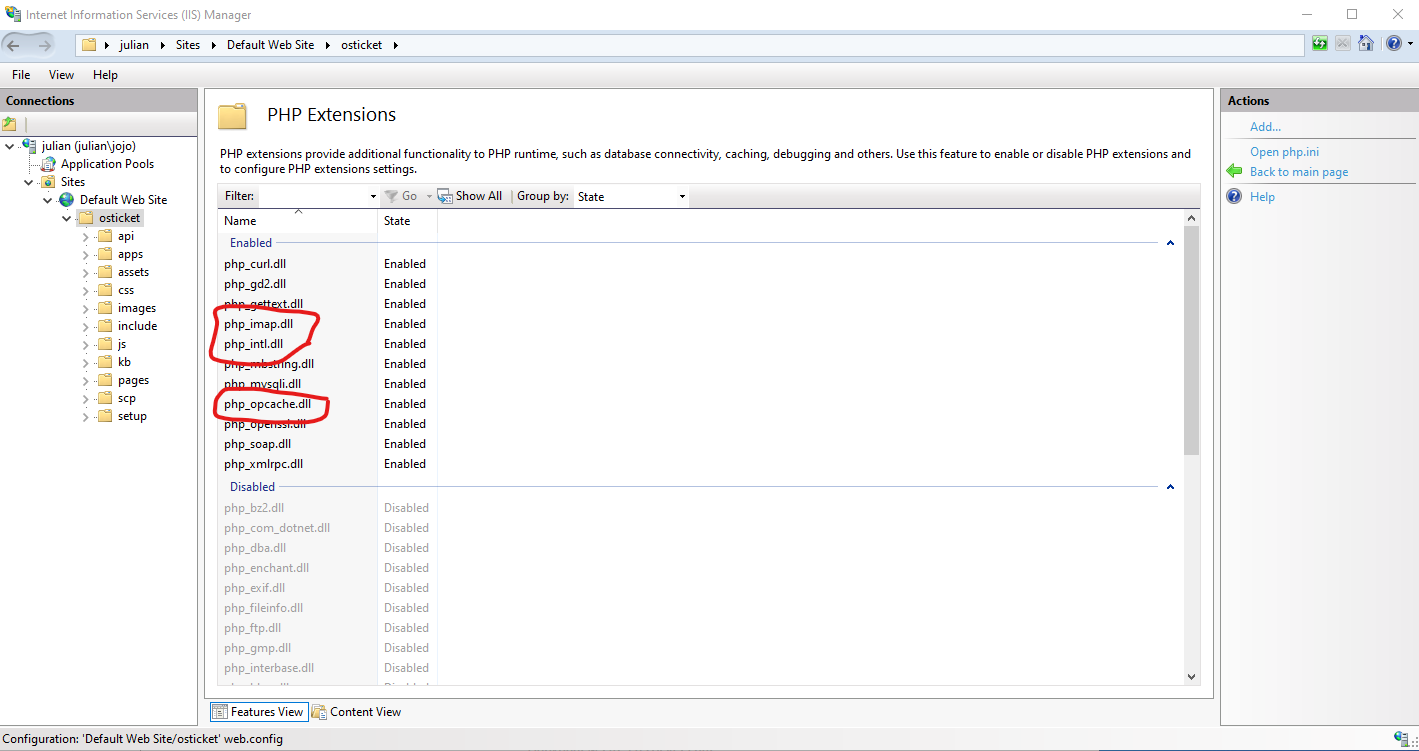Viewport: 1419px width, 751px height.
Task: Open Help in the Actions panel
Action: pos(1262,197)
